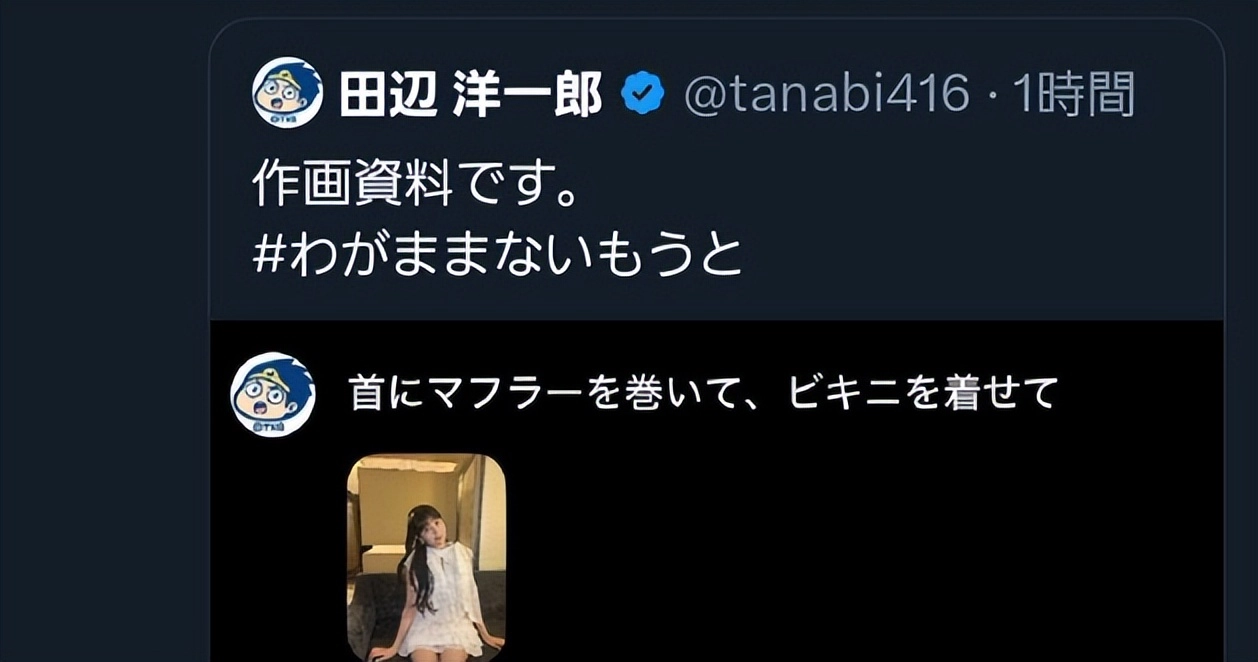The height and width of the screenshot is (662, 1258).
Task: Tap the cartoon avatar beside the マフラー prompt
Action: pos(273,393)
